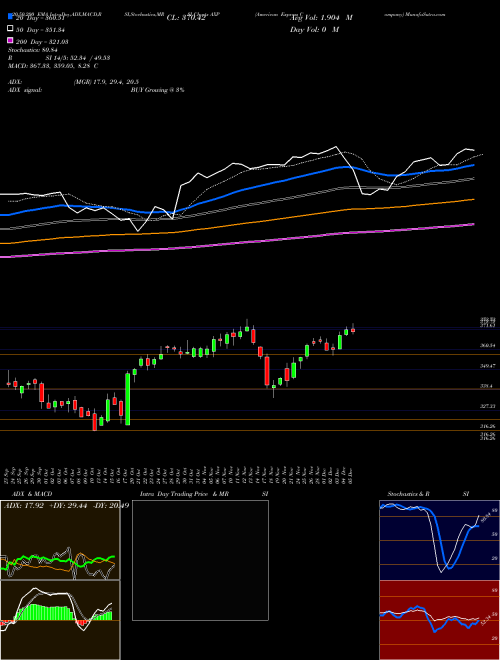Screen dimensions: 500x660
Task: Open the ADX indicator chart thumbnail
Action: pos(60,540)
